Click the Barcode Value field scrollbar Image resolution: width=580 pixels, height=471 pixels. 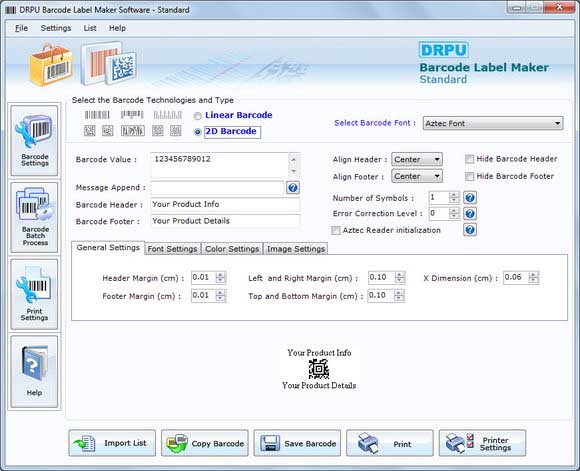(294, 165)
